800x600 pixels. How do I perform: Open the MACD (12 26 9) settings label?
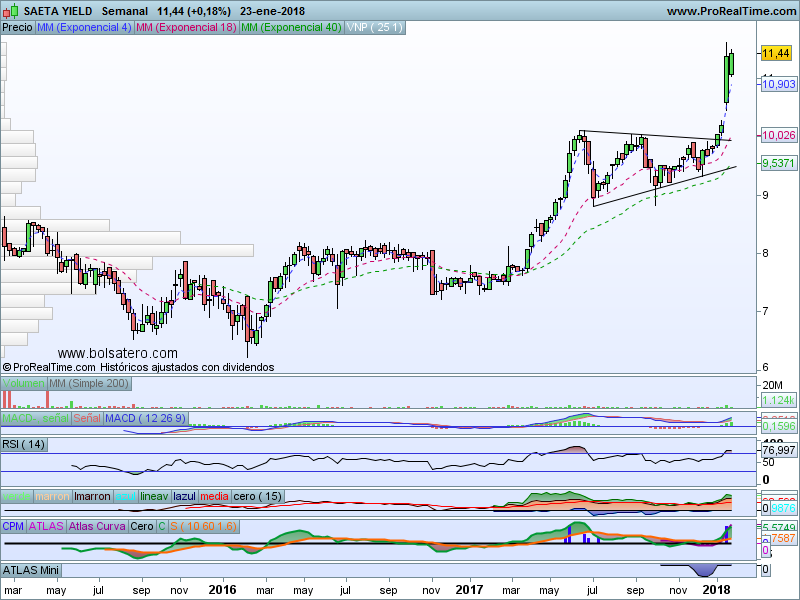[x=147, y=416]
